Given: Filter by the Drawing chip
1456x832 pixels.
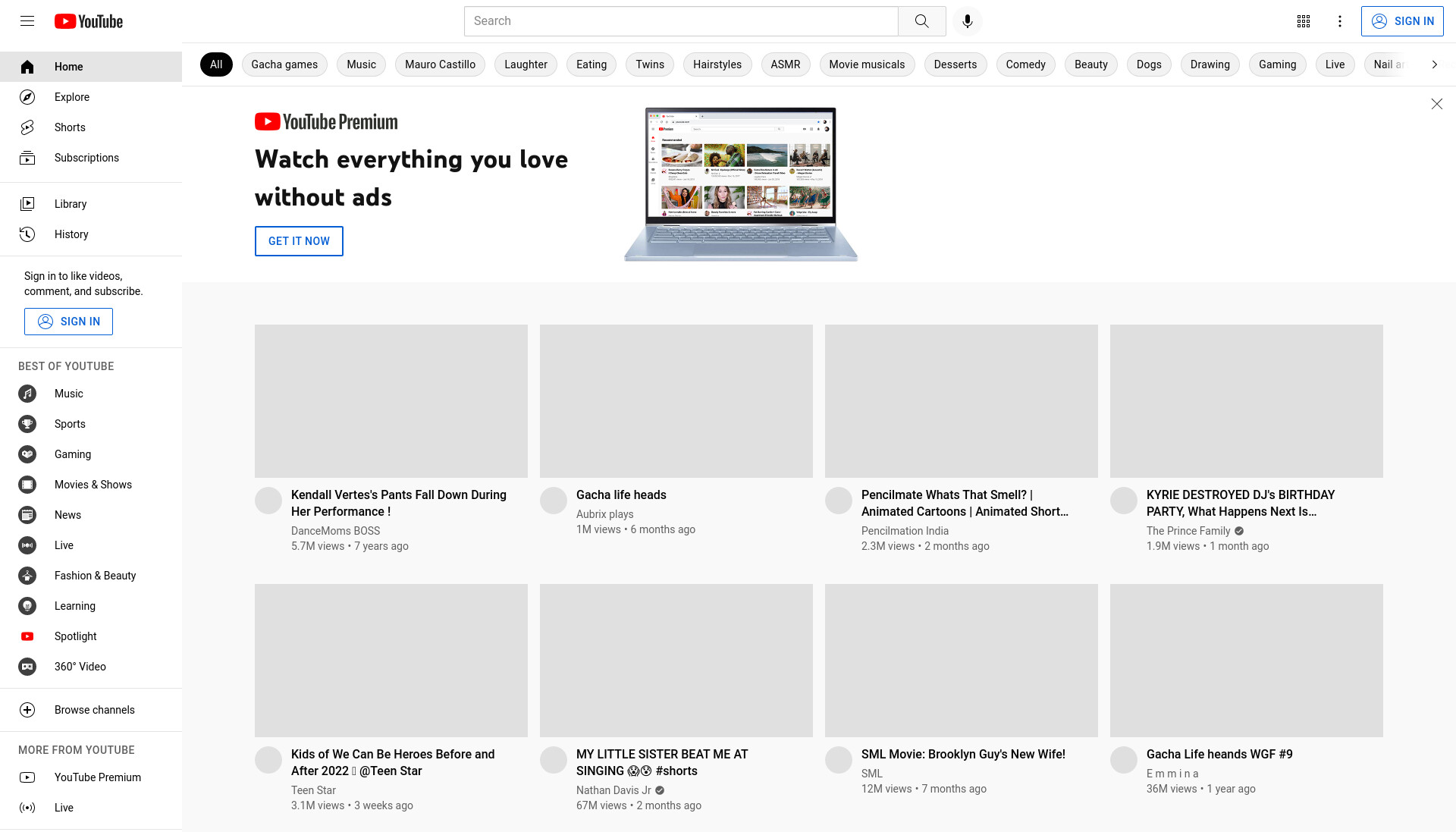Looking at the screenshot, I should [x=1210, y=64].
